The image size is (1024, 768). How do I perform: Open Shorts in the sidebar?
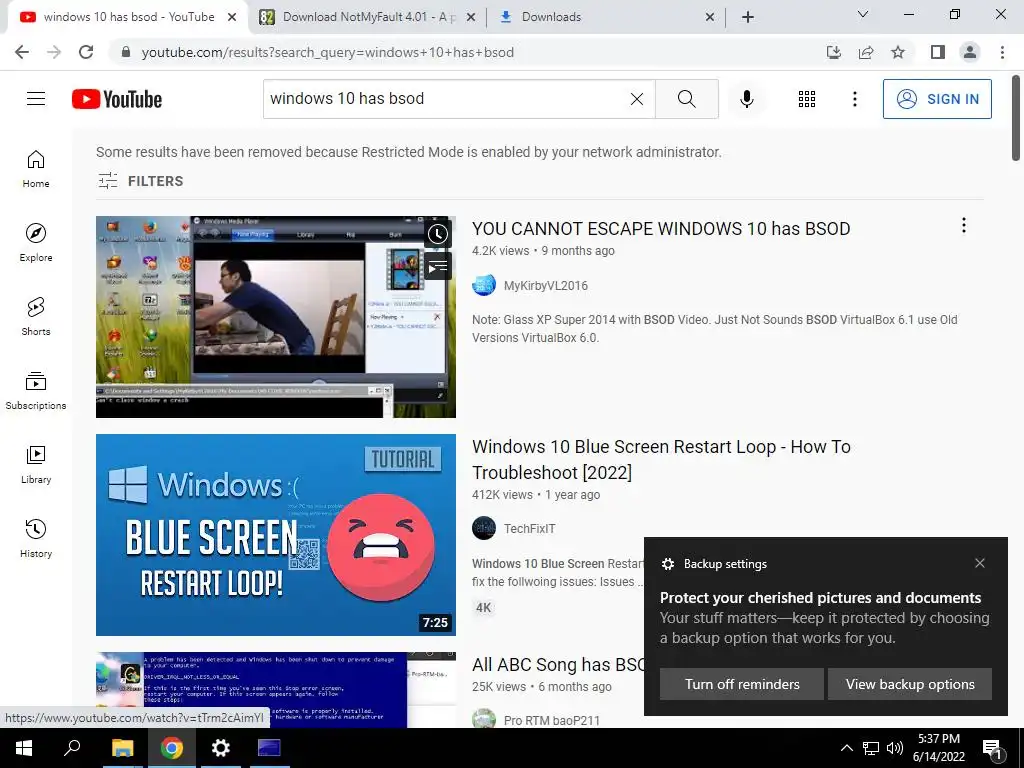pyautogui.click(x=36, y=316)
